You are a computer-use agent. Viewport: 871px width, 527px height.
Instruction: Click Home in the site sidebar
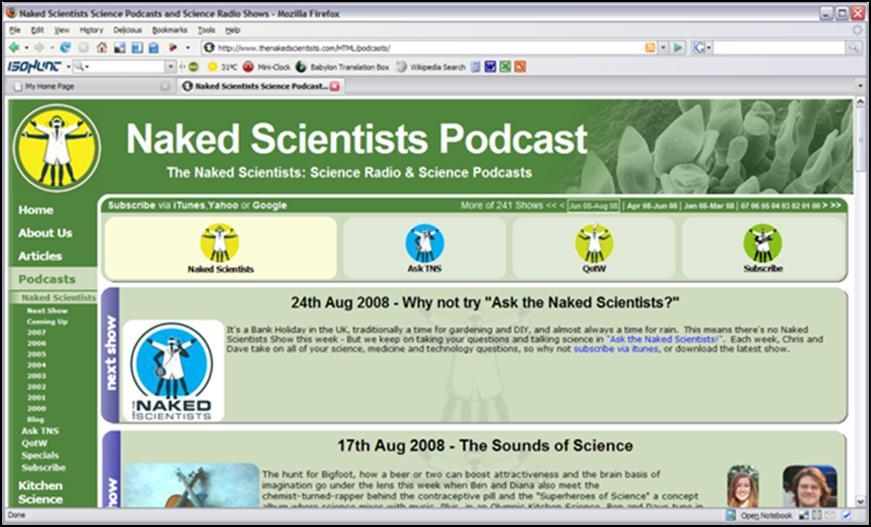36,210
